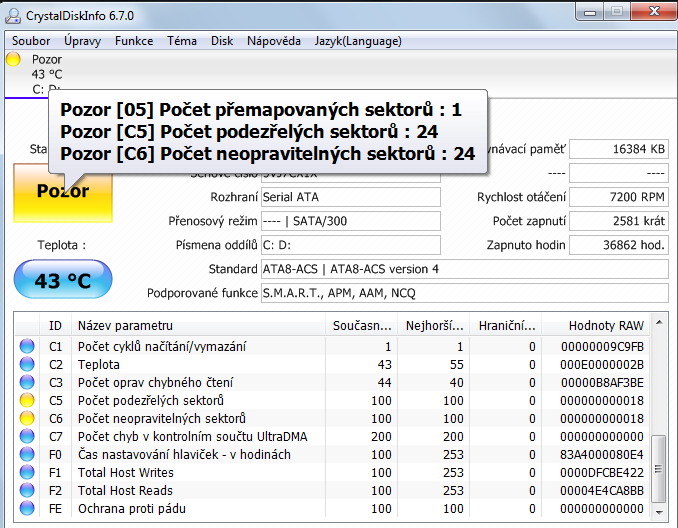Click the yellow status orb for C6 row
Image resolution: width=678 pixels, height=528 pixels.
coord(28,419)
